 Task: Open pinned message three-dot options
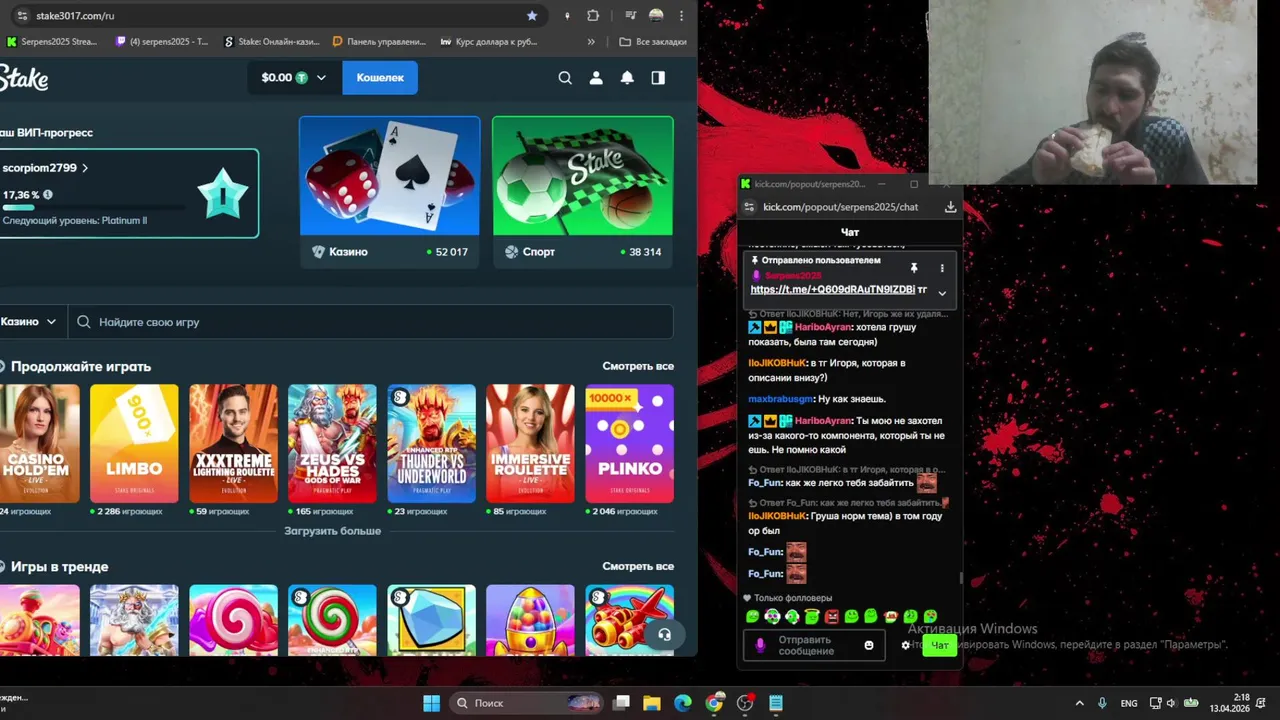[x=941, y=268]
